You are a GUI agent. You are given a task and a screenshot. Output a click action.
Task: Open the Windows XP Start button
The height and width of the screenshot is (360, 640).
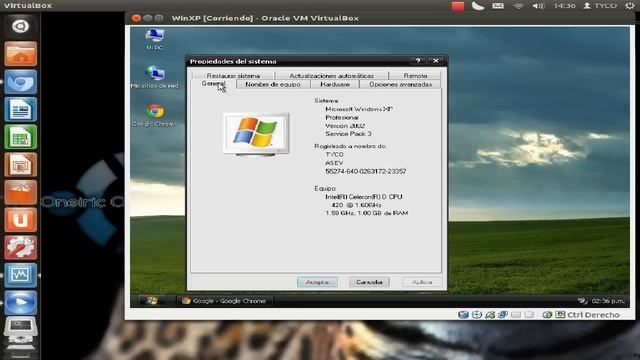pos(152,301)
